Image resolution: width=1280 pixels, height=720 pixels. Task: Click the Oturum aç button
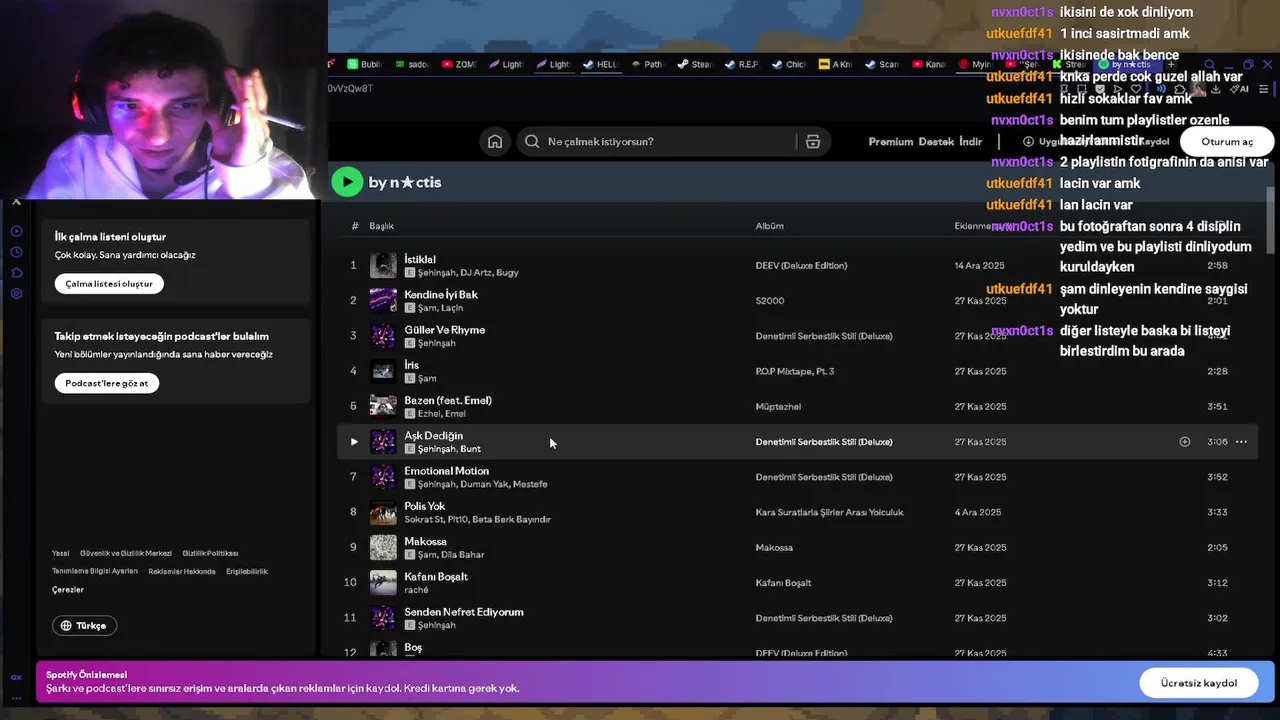coord(1227,141)
